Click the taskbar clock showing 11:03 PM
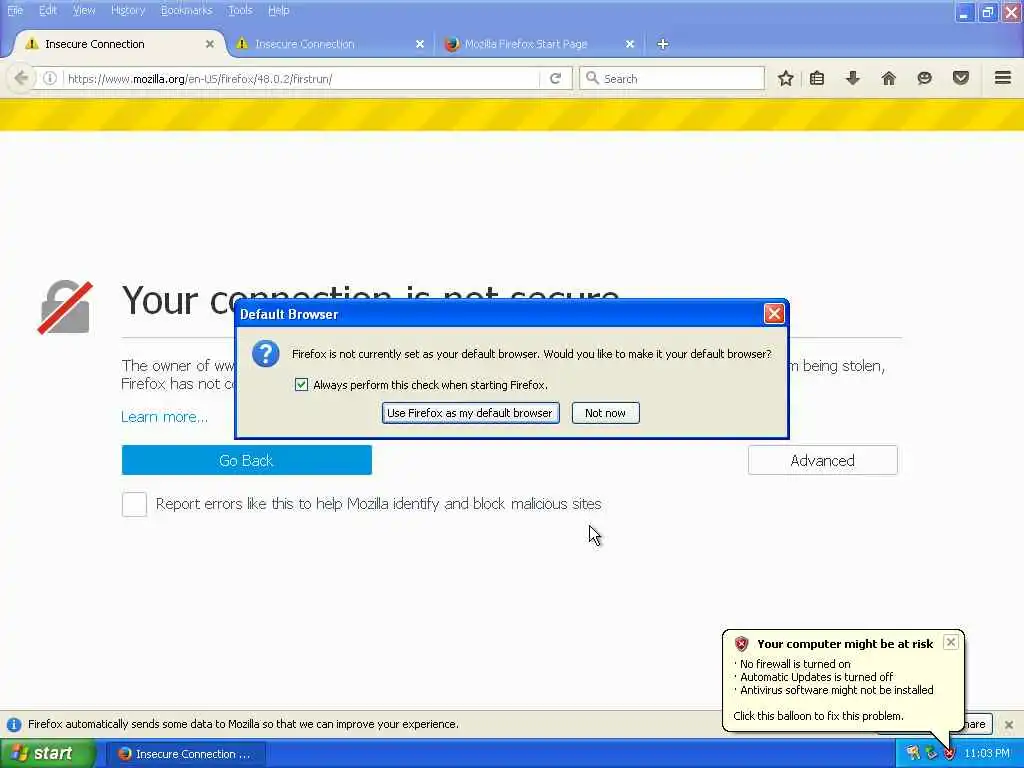1024x768 pixels. click(x=986, y=754)
